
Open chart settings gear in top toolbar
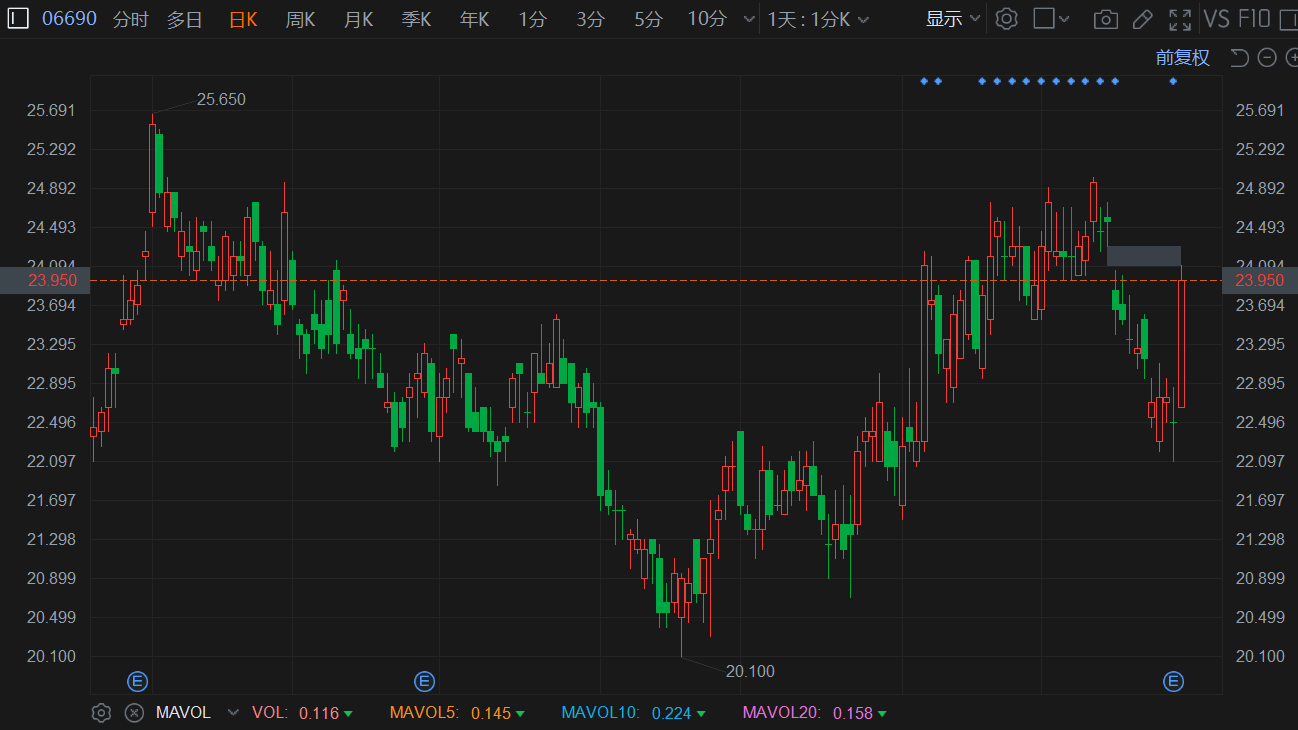(1007, 19)
